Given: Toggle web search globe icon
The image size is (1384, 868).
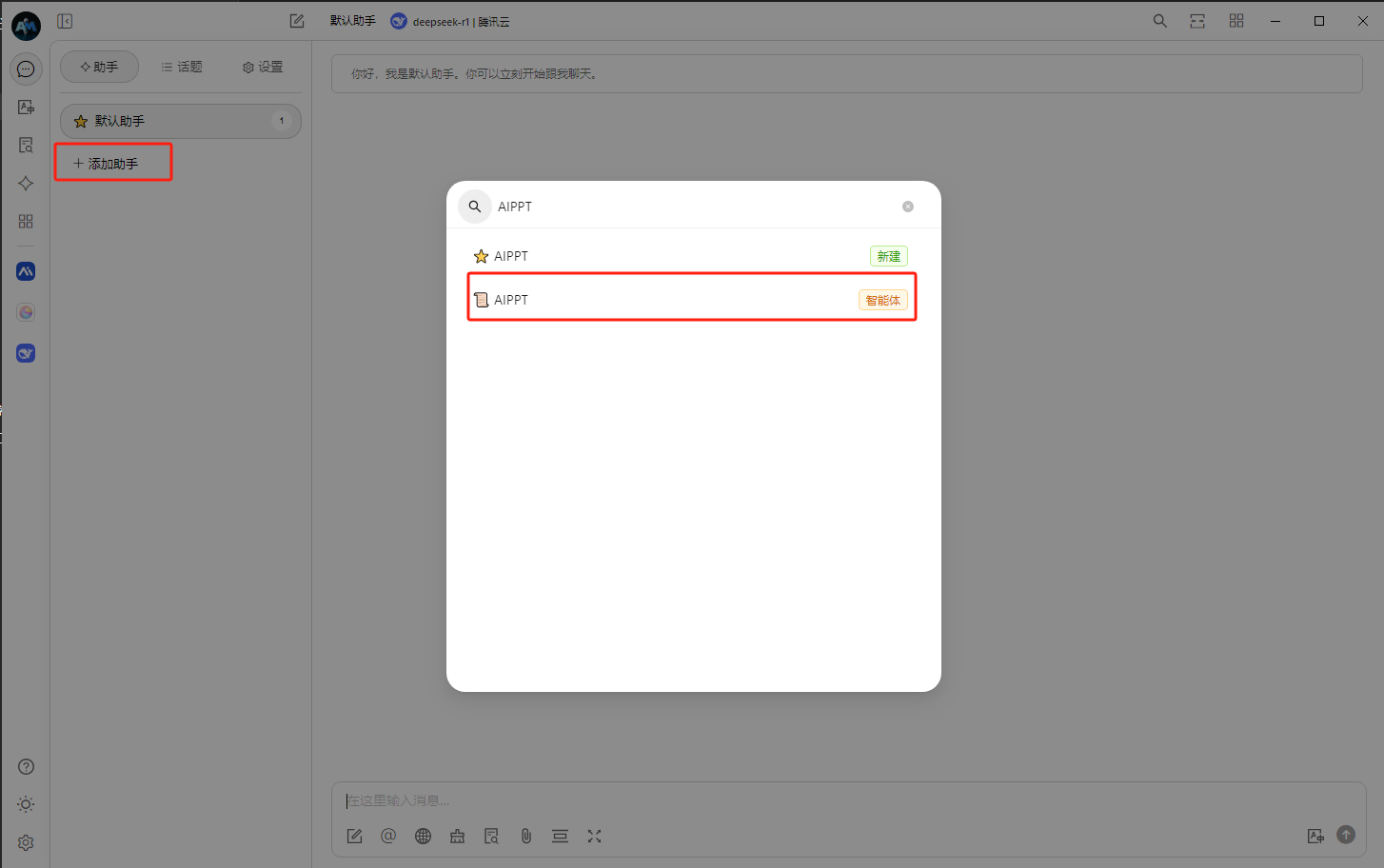Looking at the screenshot, I should (423, 836).
